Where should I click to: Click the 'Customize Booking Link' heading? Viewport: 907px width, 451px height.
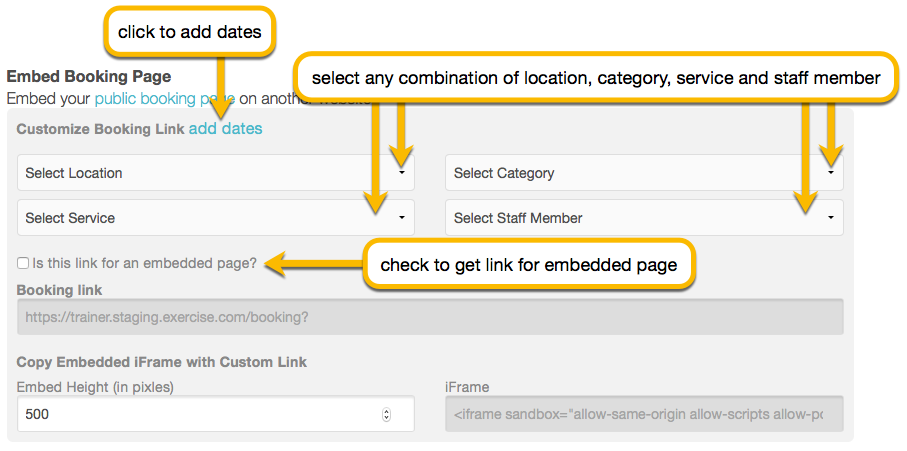pos(101,128)
